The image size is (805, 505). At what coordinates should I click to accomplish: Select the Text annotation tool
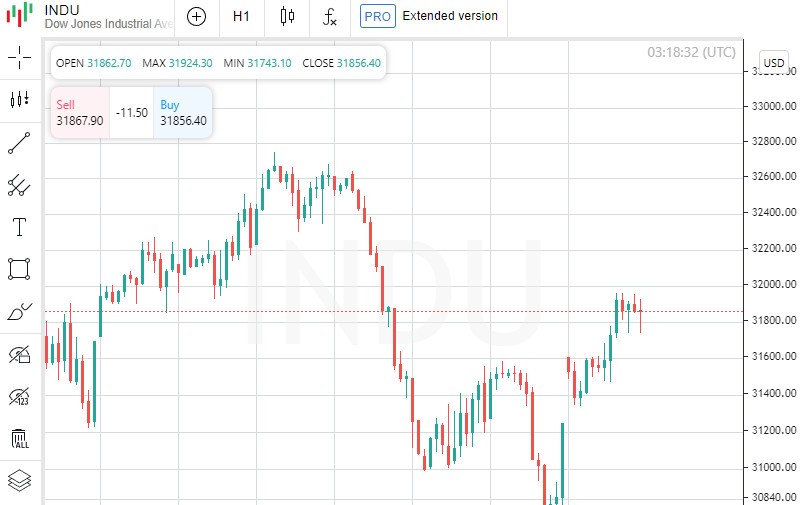coord(19,227)
